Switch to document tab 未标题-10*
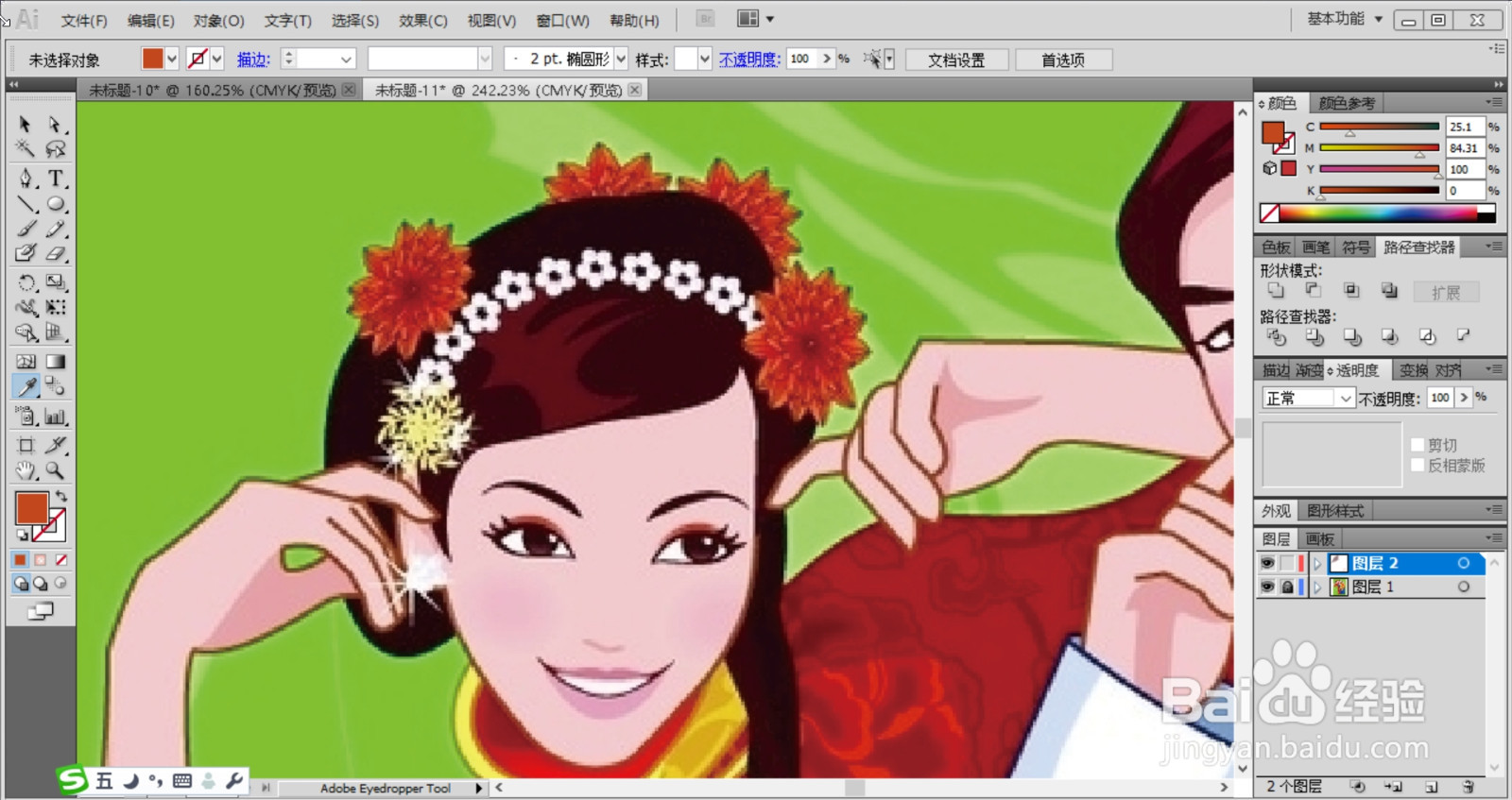This screenshot has width=1512, height=800. 213,90
